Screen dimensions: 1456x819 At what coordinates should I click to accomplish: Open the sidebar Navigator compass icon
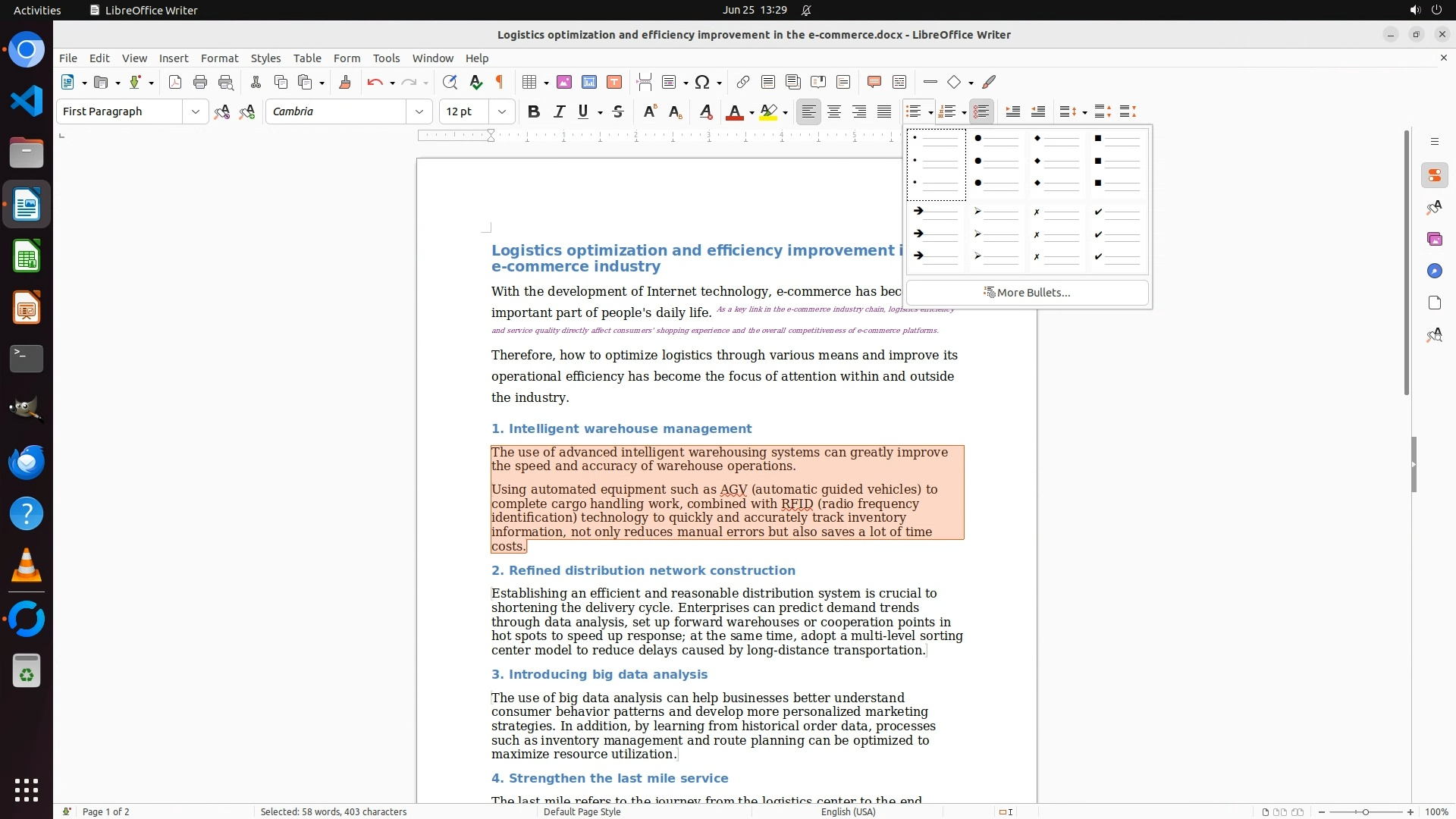click(x=1434, y=271)
